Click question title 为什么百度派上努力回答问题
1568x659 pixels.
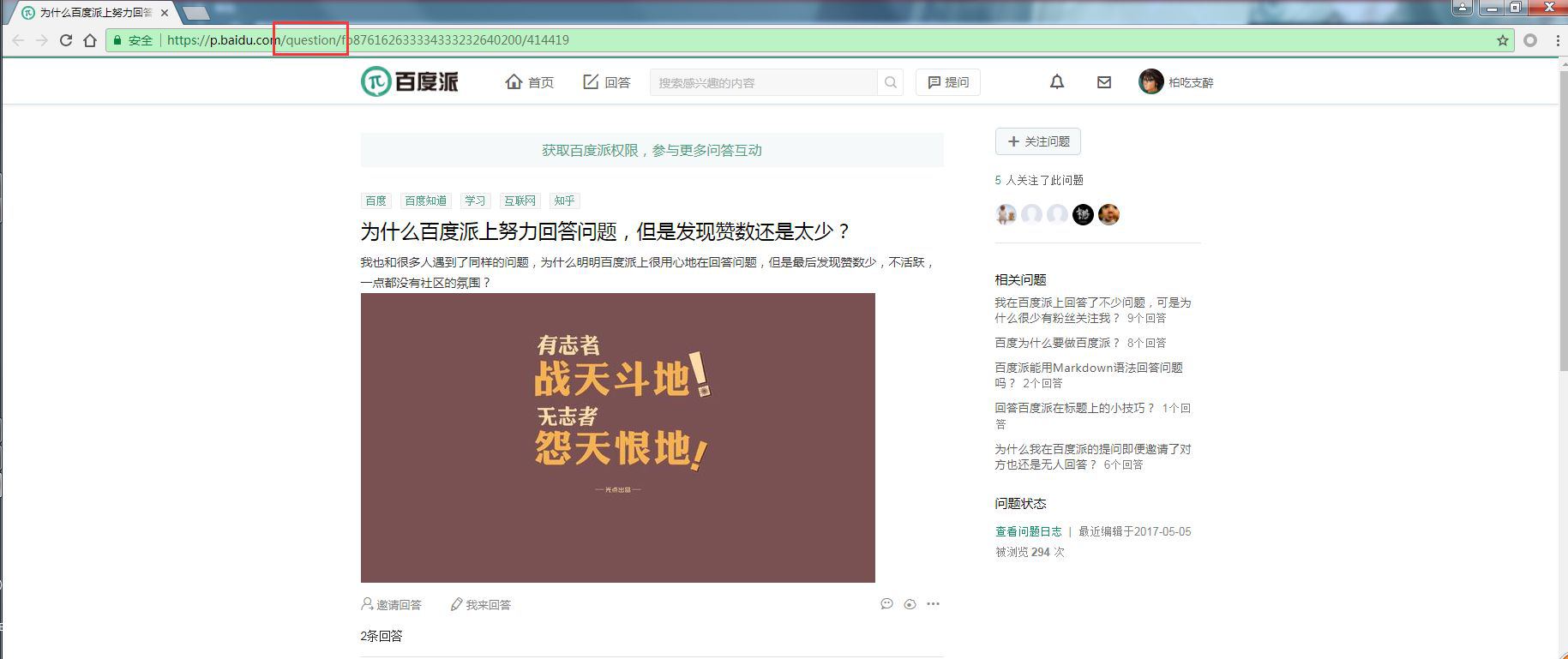tap(605, 231)
